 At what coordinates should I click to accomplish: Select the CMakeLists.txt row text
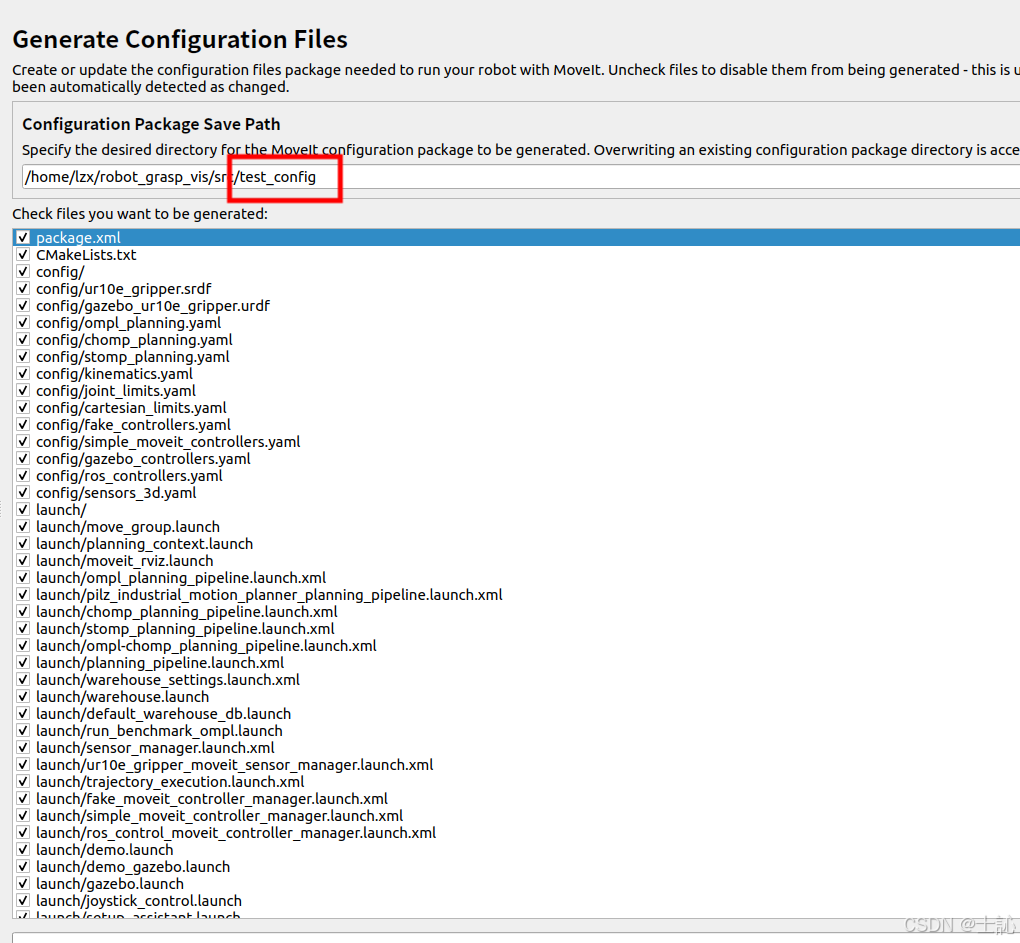86,254
